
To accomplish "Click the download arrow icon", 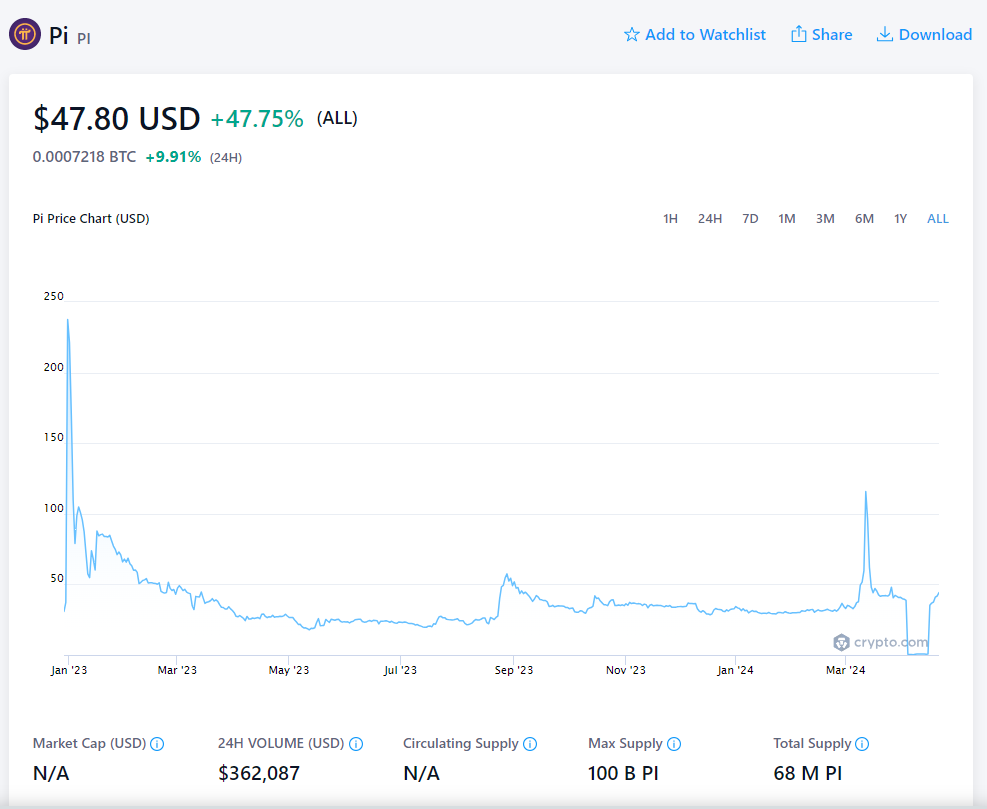I will click(x=884, y=34).
